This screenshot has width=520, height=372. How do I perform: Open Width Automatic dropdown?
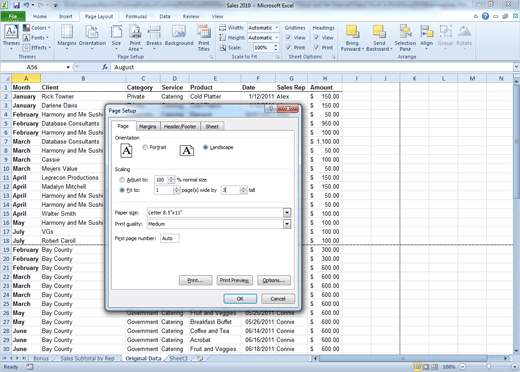[277, 28]
